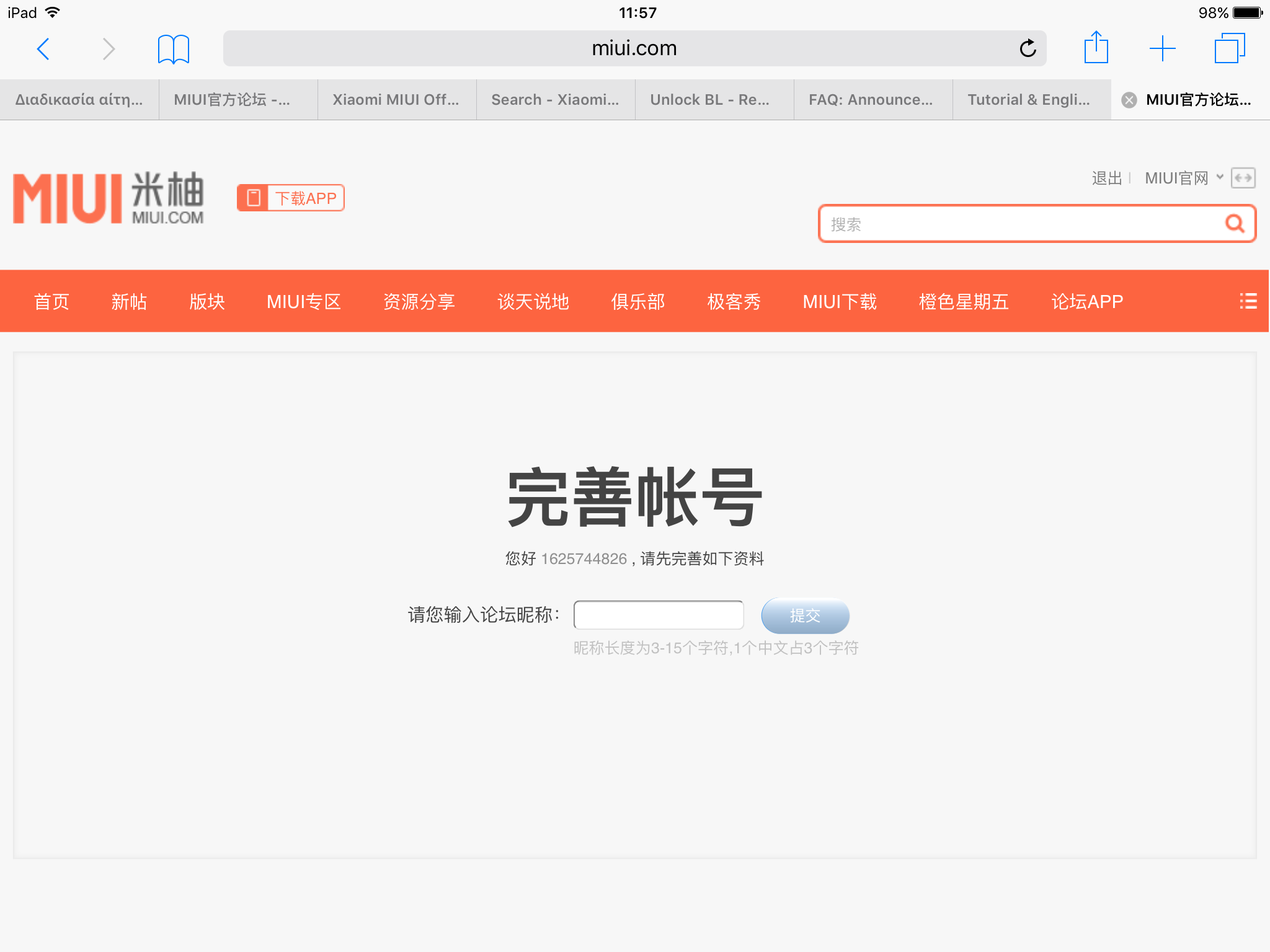This screenshot has width=1270, height=952.
Task: Close the active MIUI官方论坛 tab
Action: 1129,100
